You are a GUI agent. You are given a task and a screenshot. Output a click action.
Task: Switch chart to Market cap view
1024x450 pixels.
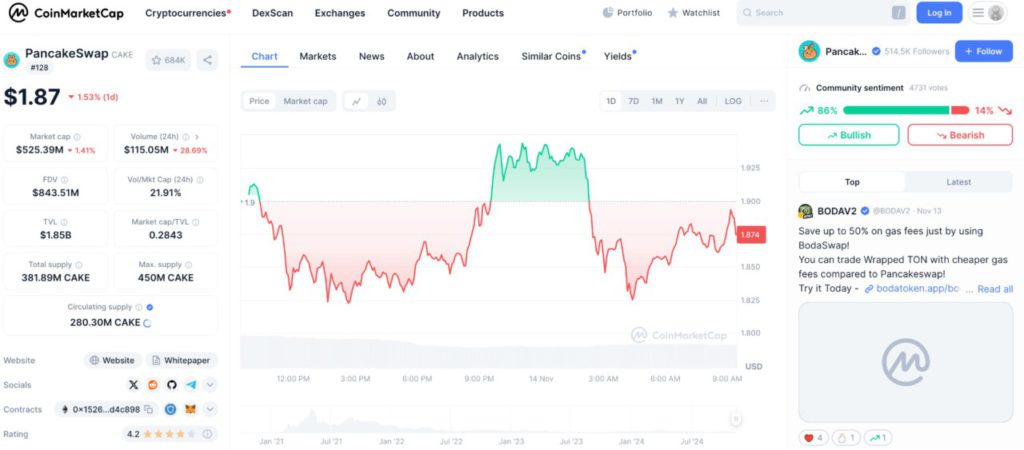pyautogui.click(x=305, y=101)
